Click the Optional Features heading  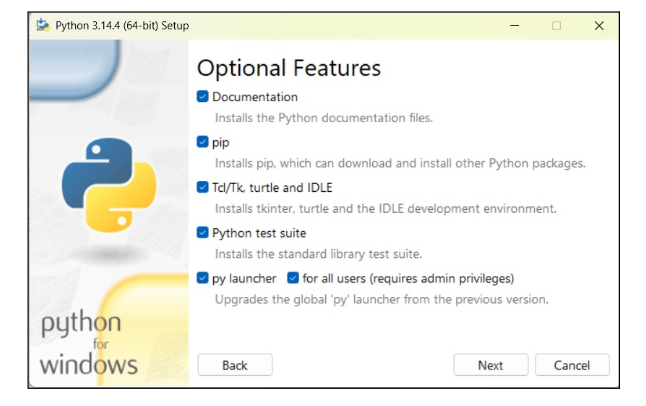click(x=289, y=68)
